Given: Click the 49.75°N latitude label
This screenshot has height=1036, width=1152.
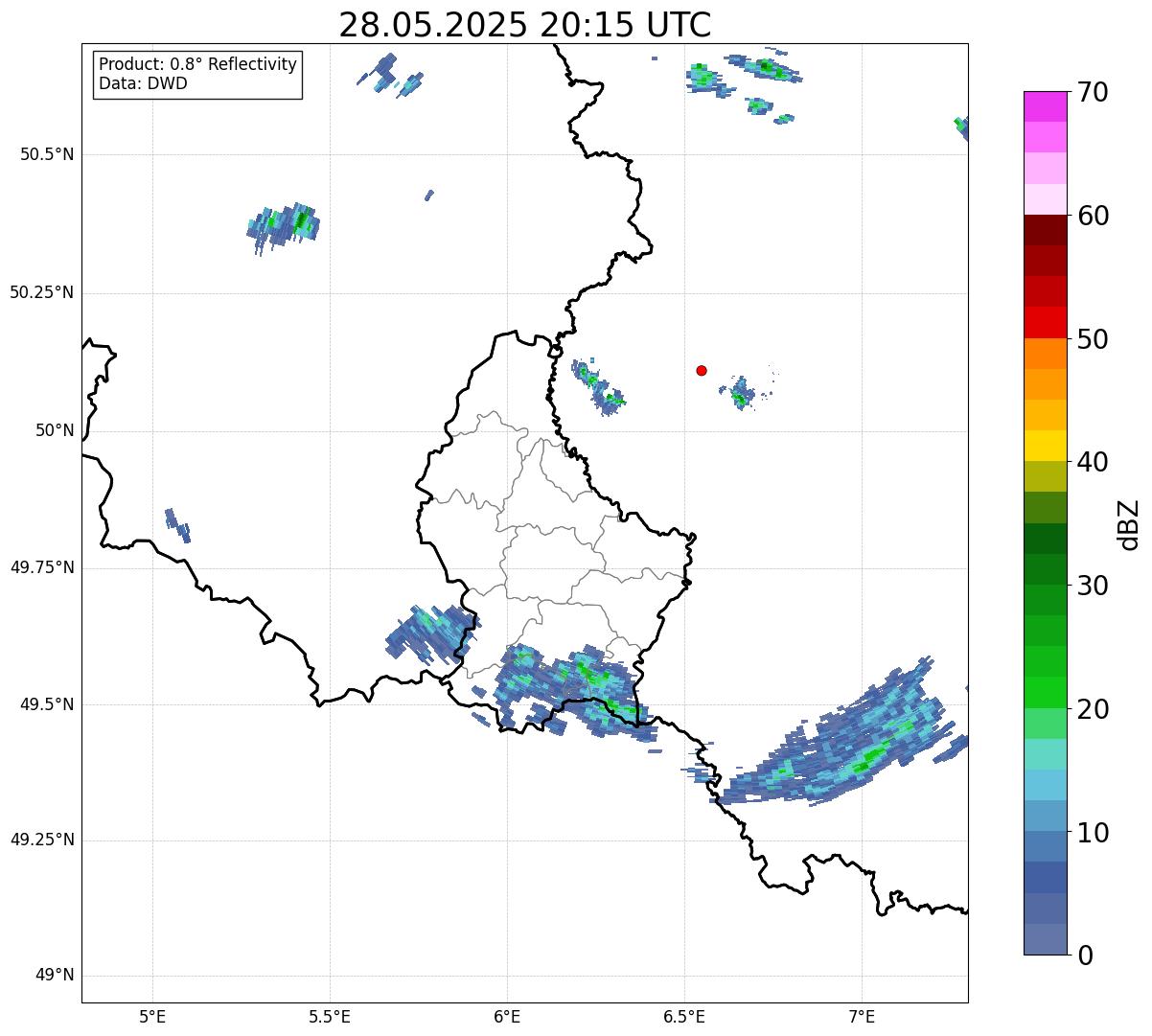Looking at the screenshot, I should 42,567.
